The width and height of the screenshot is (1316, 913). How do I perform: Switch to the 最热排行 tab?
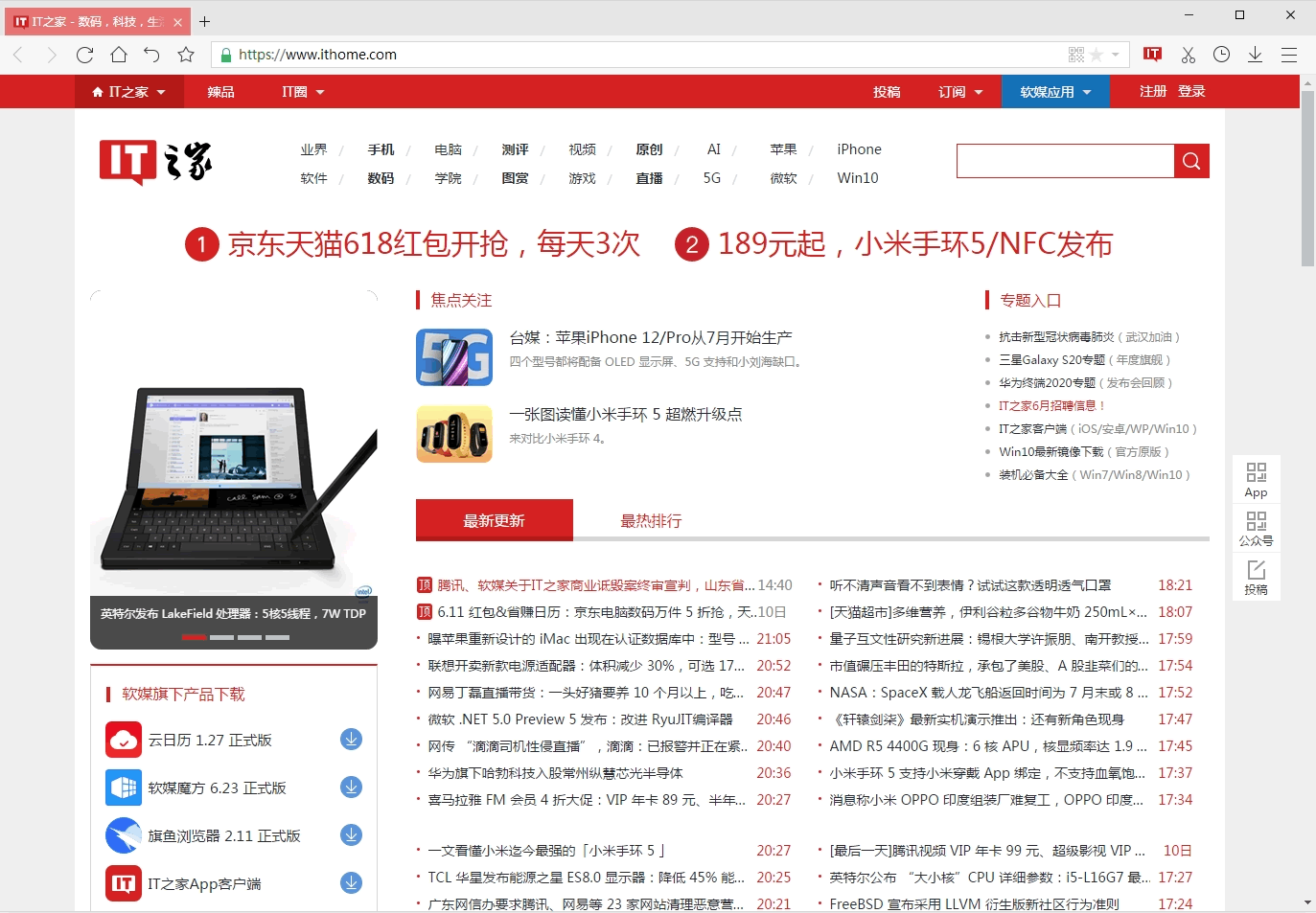pos(651,521)
